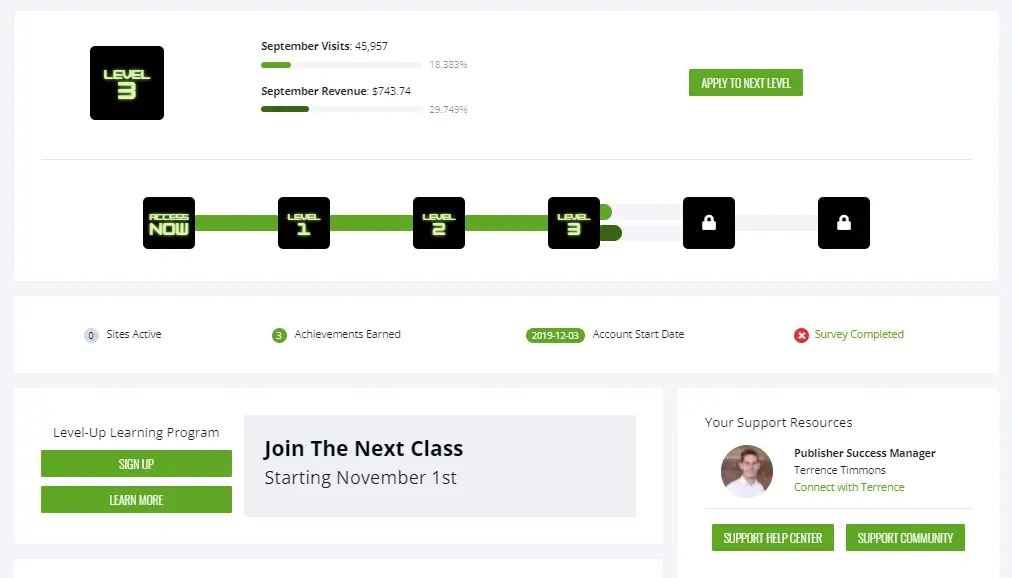This screenshot has height=578, width=1012.
Task: Click the Sites Active zero badge
Action: coord(91,335)
